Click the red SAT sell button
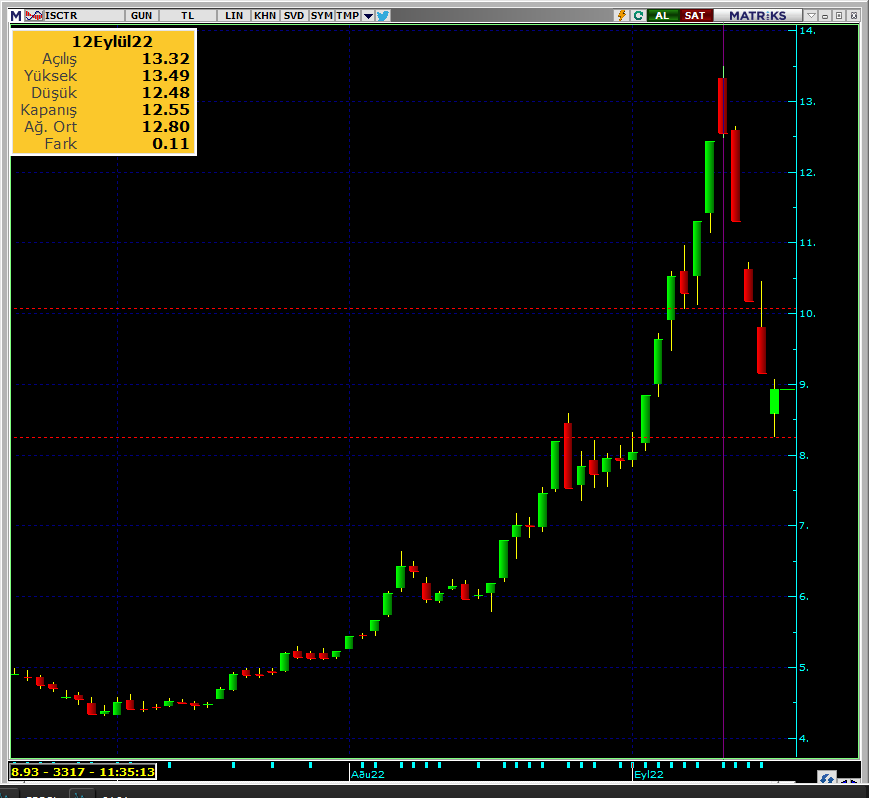Image resolution: width=869 pixels, height=798 pixels. pyautogui.click(x=695, y=16)
